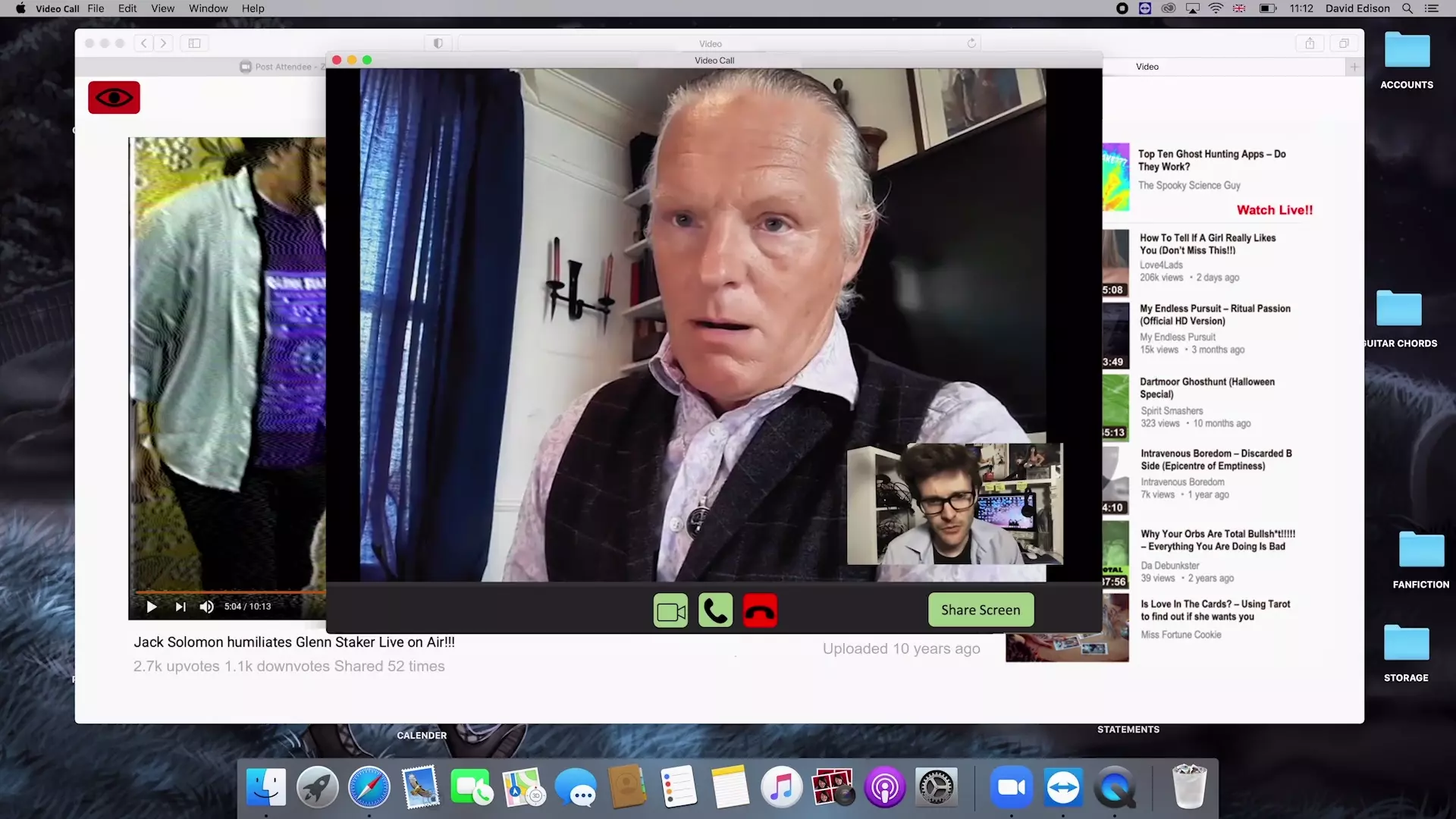Click the orange video progress bar
This screenshot has height=819, width=1456.
click(x=231, y=591)
